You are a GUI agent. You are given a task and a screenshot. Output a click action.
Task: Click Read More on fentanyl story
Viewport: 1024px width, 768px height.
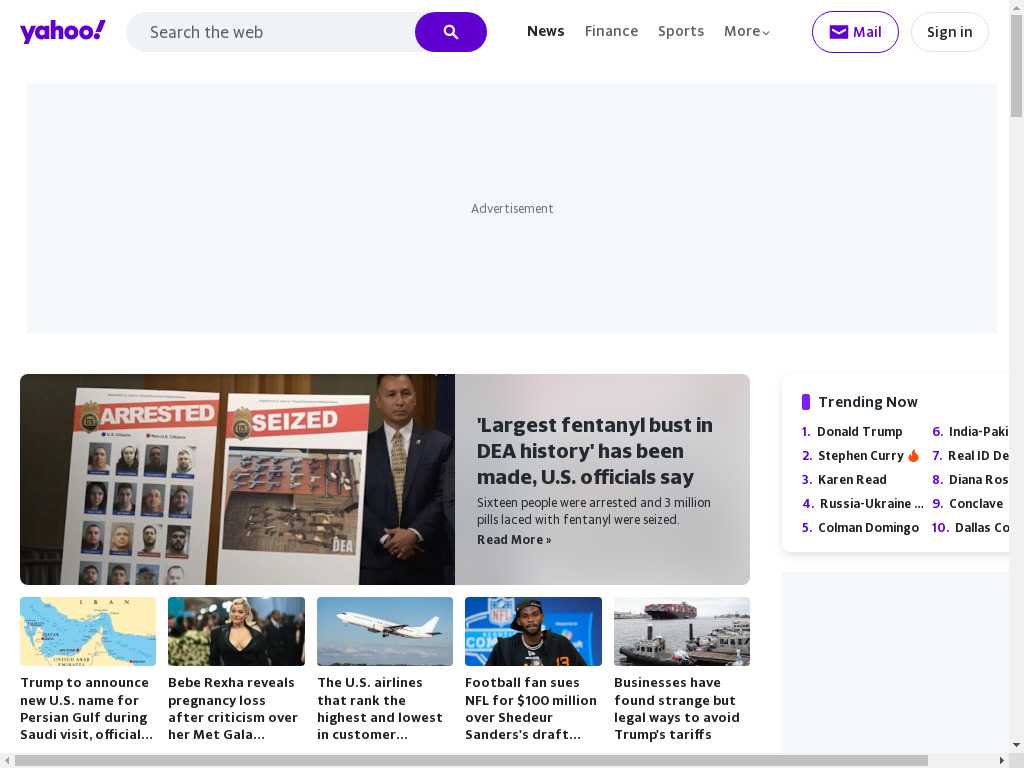[x=514, y=539]
